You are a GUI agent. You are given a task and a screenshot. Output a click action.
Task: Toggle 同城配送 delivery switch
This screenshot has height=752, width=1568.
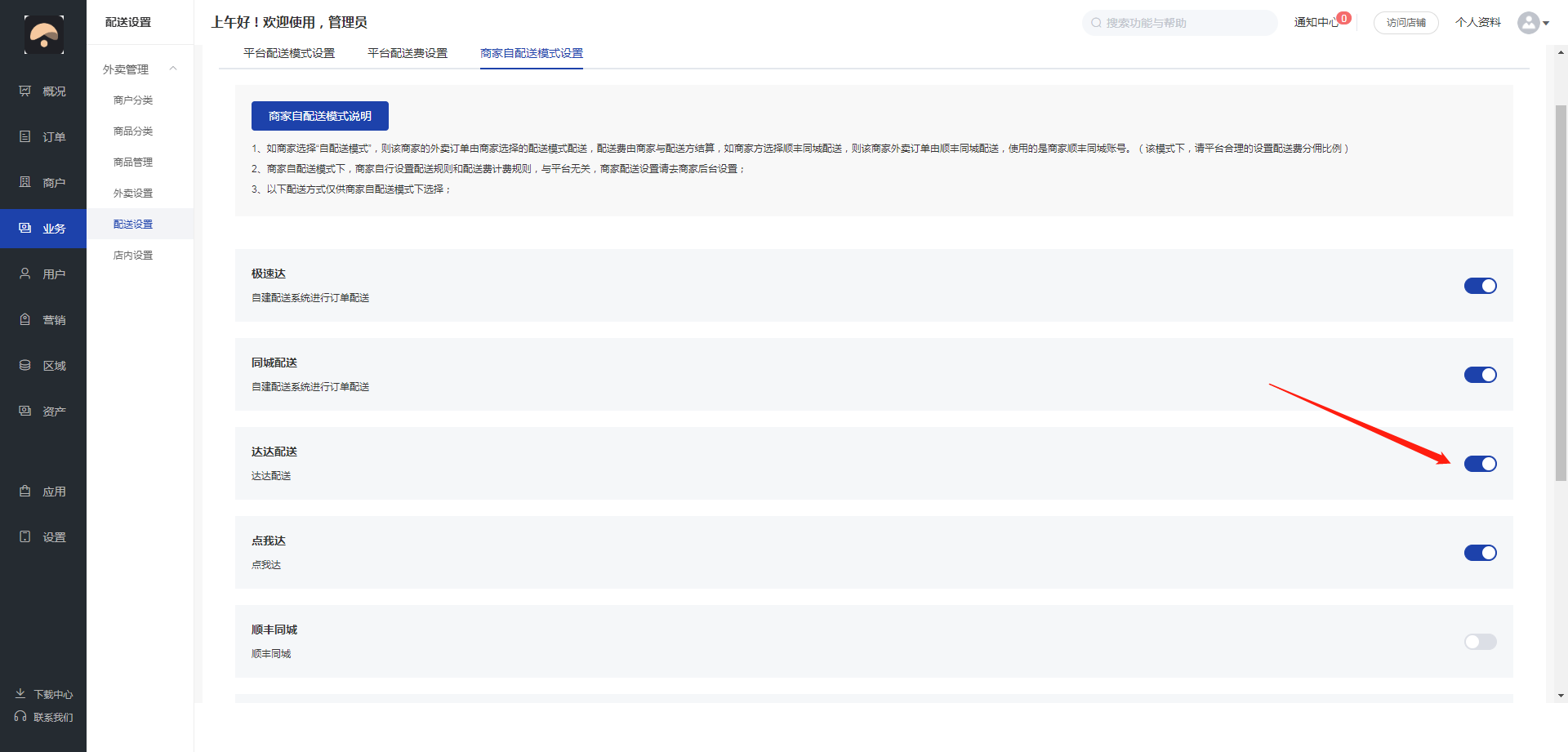(x=1480, y=375)
